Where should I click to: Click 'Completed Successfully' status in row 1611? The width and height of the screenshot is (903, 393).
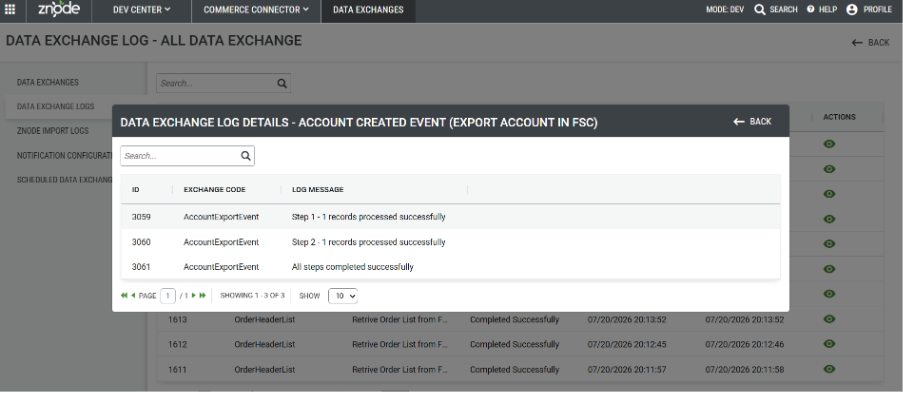pos(514,369)
